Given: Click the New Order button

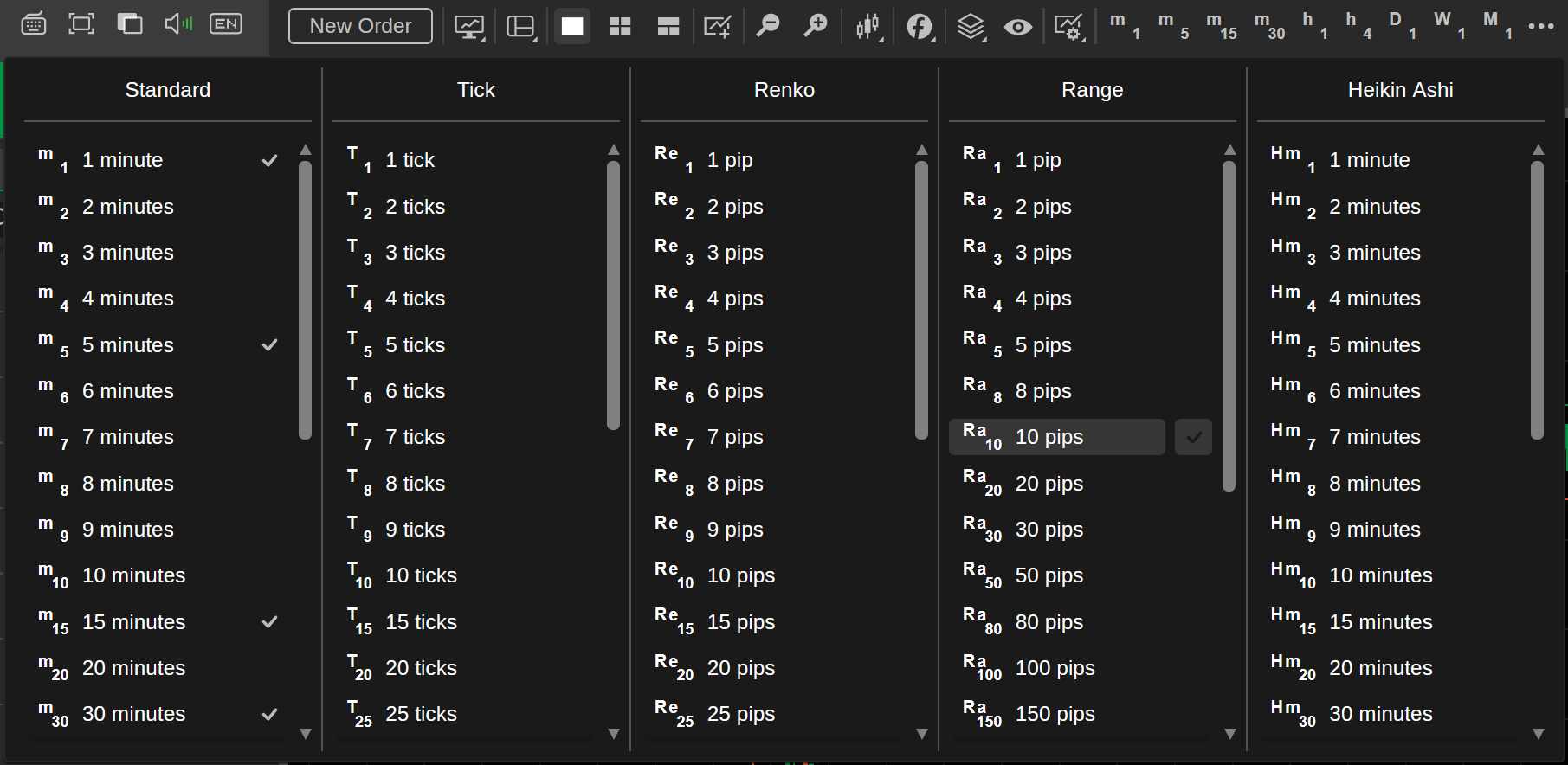Looking at the screenshot, I should coord(360,26).
